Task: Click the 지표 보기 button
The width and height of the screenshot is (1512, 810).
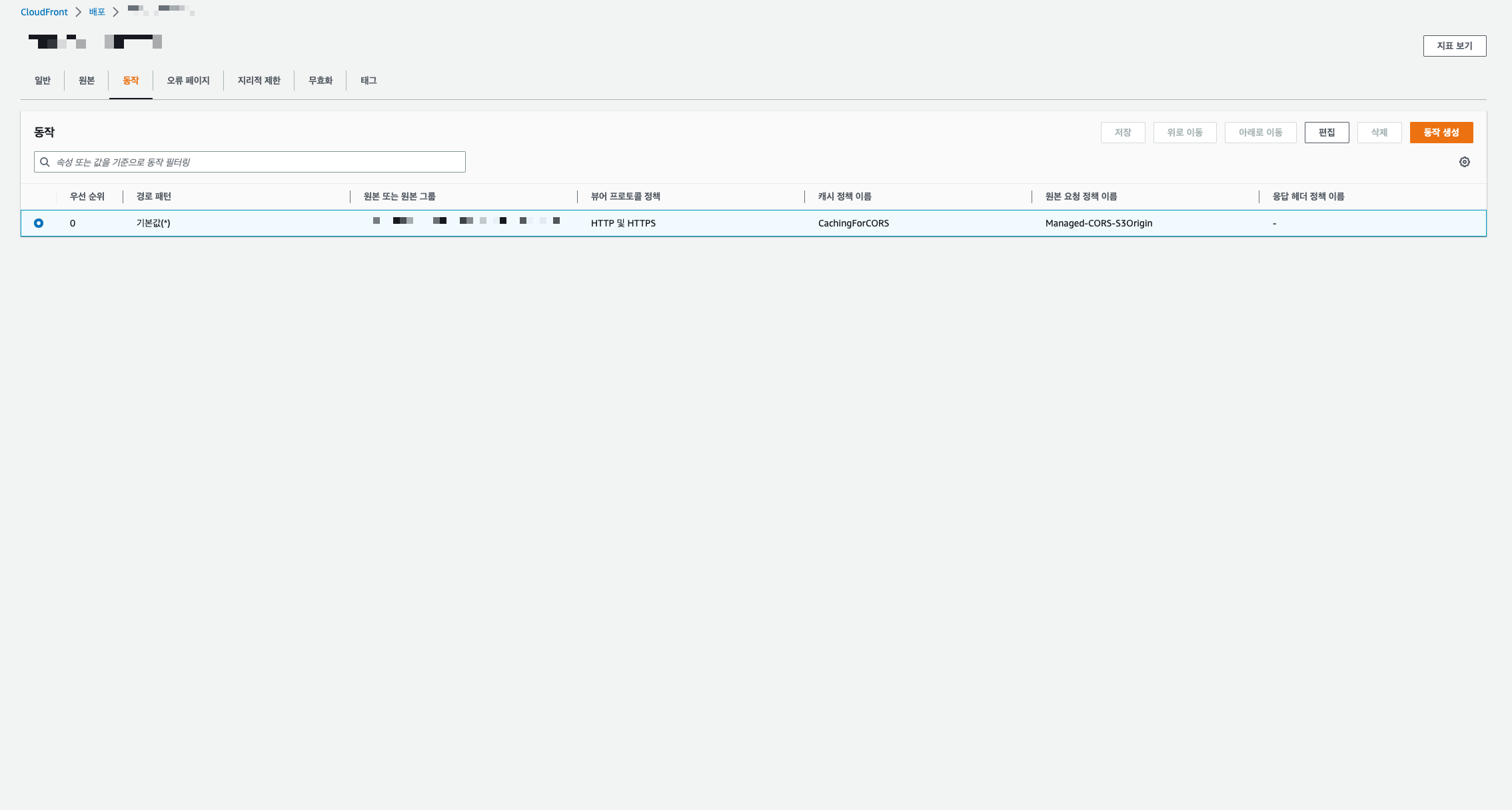Action: tap(1454, 46)
